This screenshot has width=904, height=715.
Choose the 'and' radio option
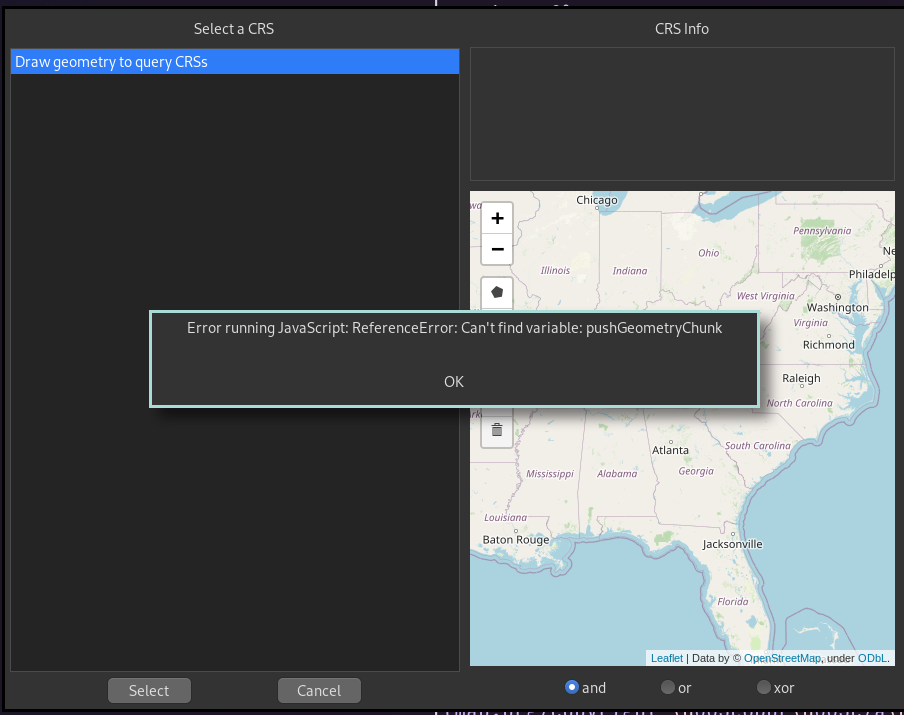(x=585, y=687)
